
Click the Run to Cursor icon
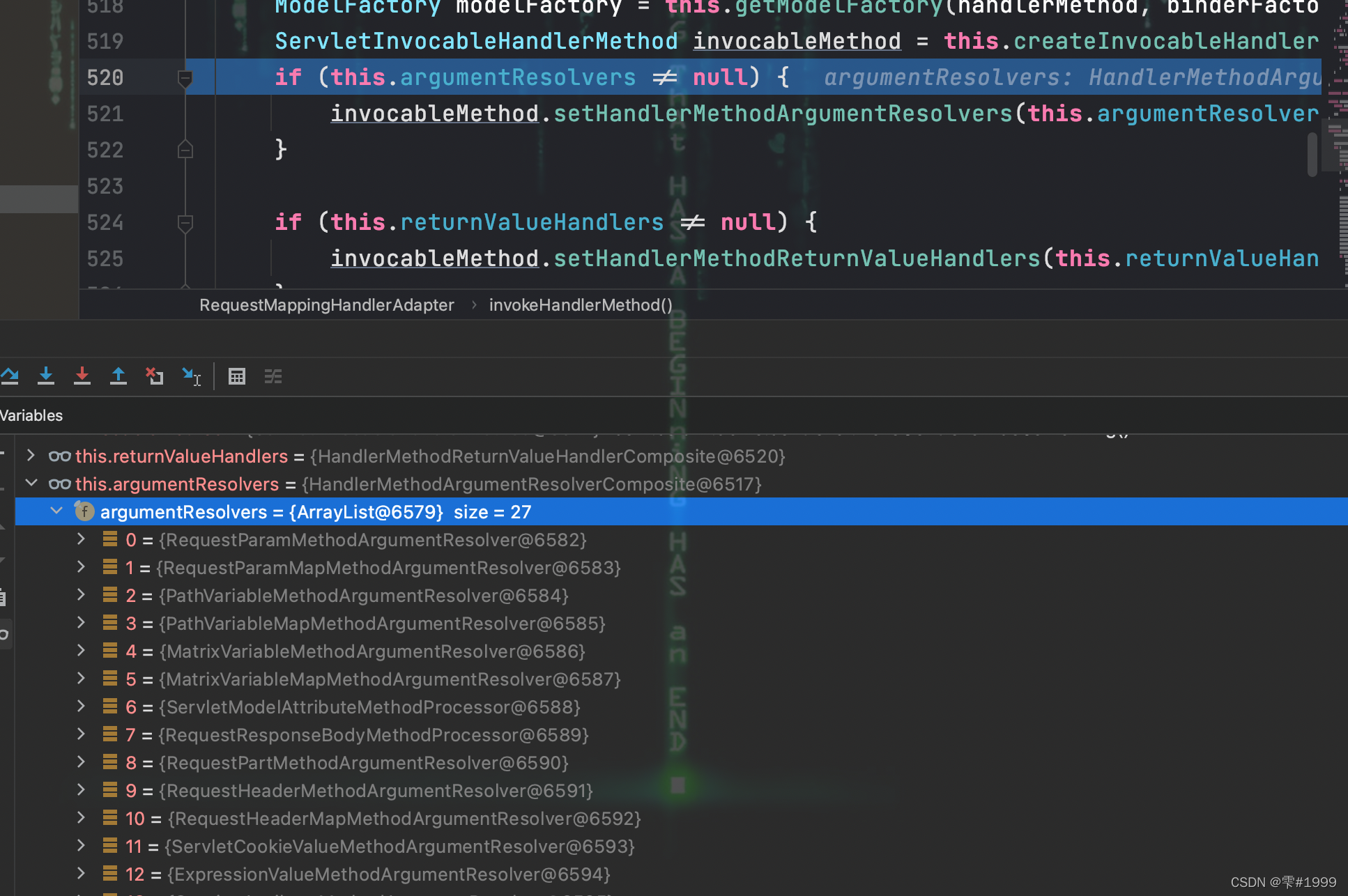click(191, 376)
